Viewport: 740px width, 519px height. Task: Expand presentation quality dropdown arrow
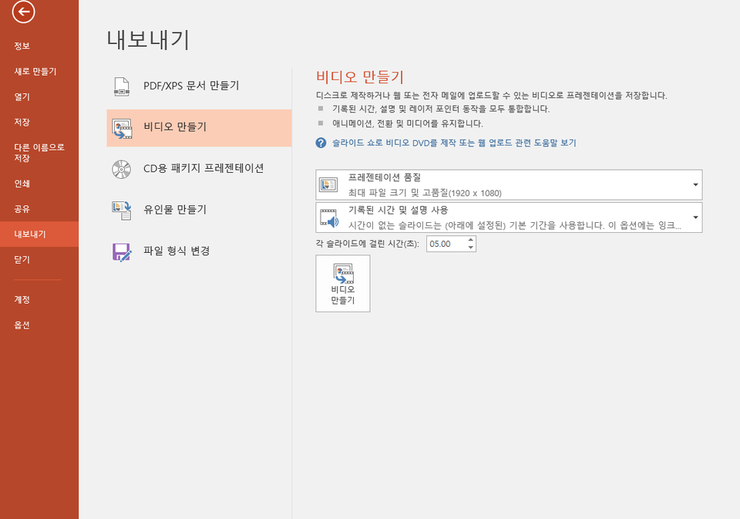coord(695,184)
